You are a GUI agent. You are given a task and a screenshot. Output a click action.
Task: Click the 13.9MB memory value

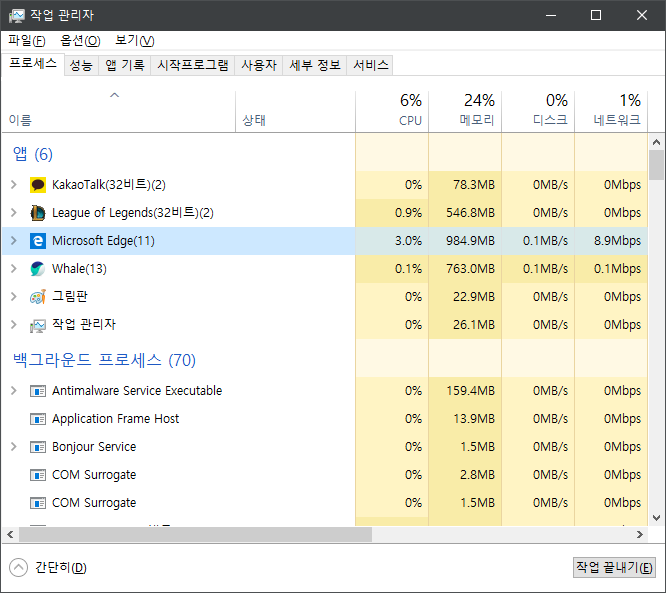[474, 419]
